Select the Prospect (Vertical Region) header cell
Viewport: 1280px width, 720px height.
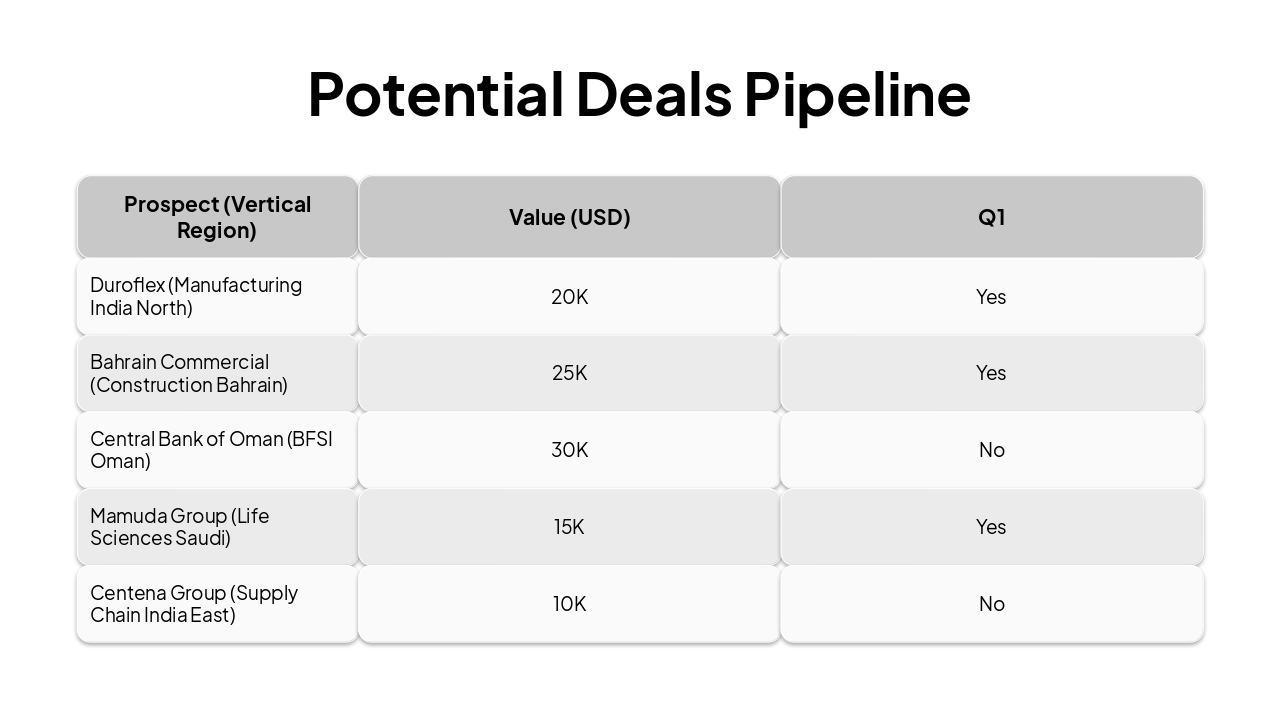(x=217, y=217)
